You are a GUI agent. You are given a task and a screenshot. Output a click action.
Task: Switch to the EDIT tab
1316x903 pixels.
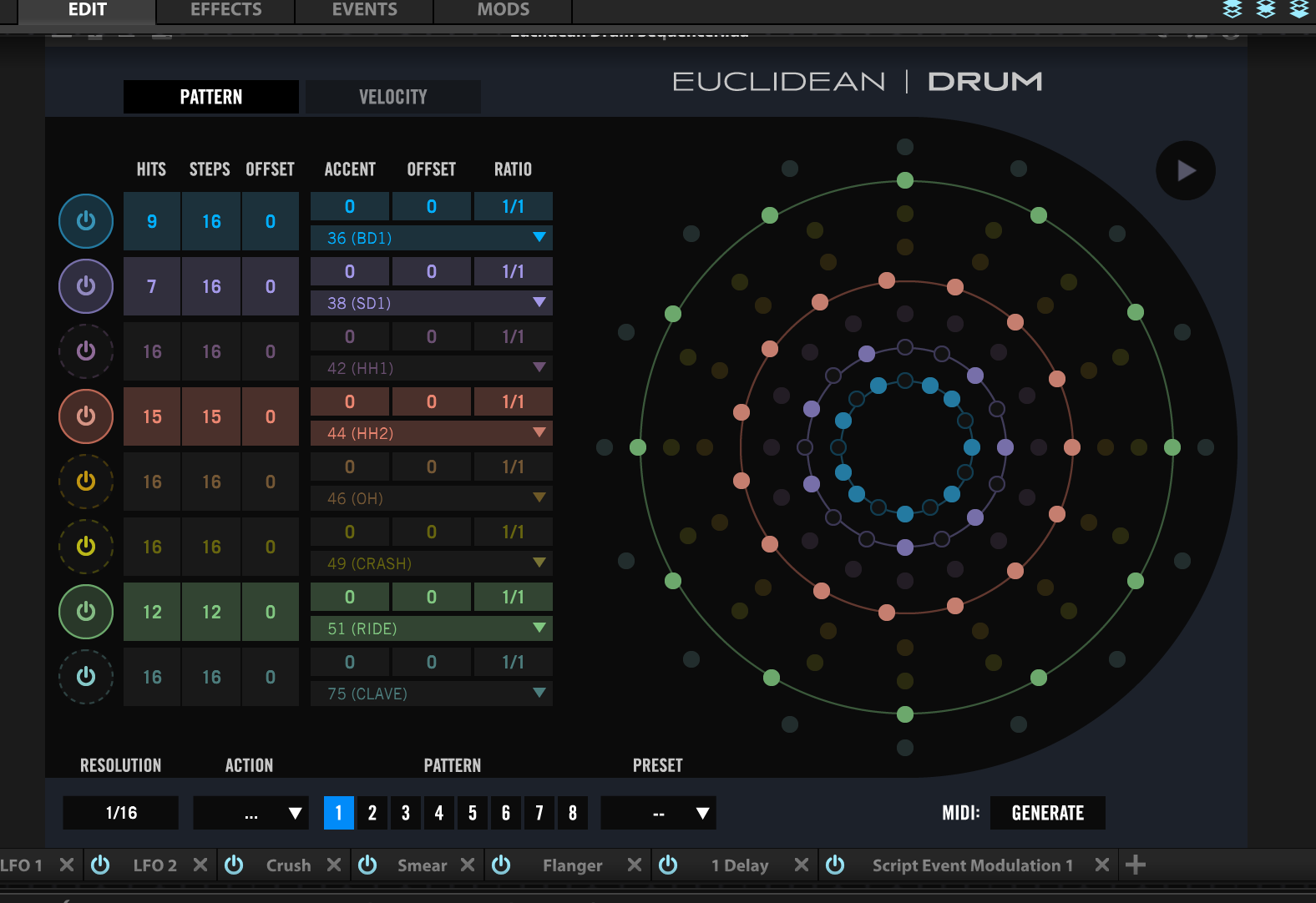click(87, 10)
